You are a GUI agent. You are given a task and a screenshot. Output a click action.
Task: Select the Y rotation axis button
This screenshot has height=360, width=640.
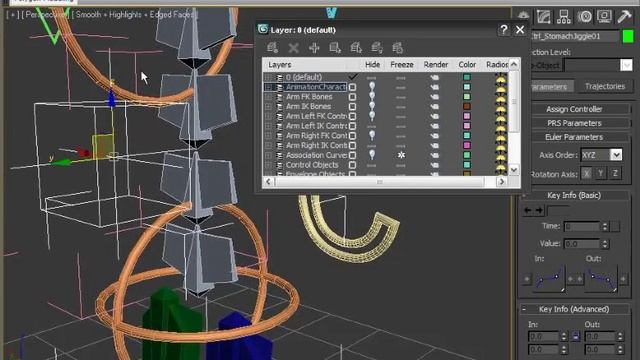tap(601, 173)
